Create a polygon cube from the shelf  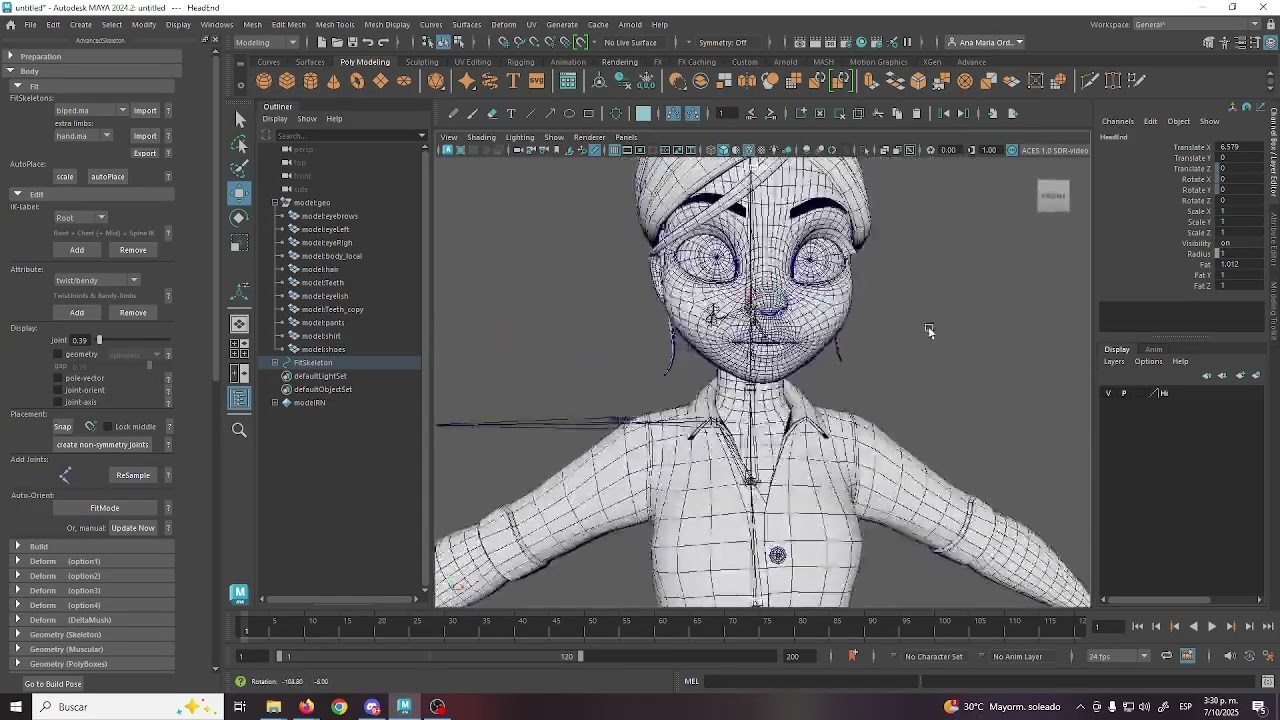pos(287,81)
